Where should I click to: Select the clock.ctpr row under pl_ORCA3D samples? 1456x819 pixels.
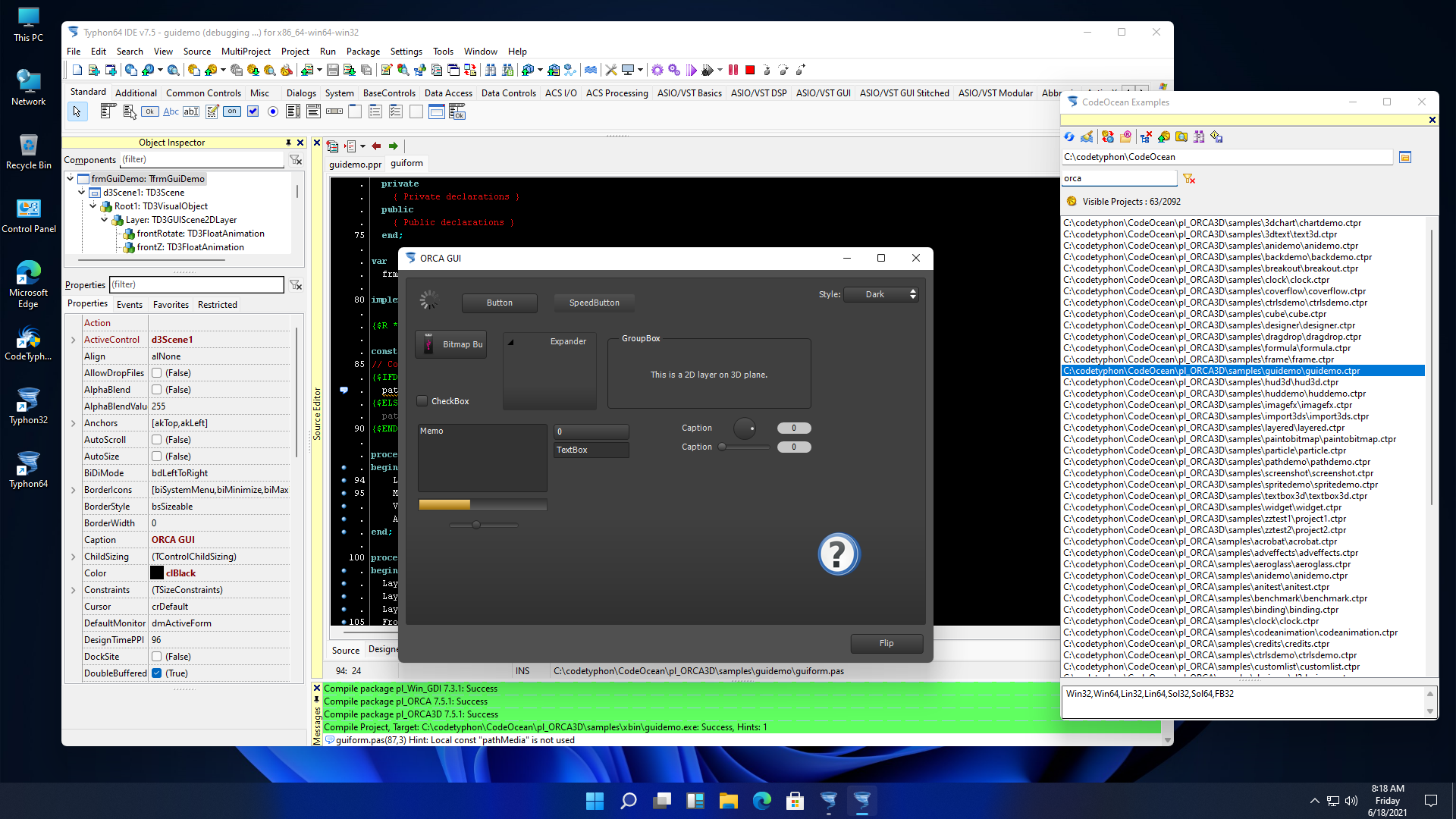pyautogui.click(x=1243, y=280)
